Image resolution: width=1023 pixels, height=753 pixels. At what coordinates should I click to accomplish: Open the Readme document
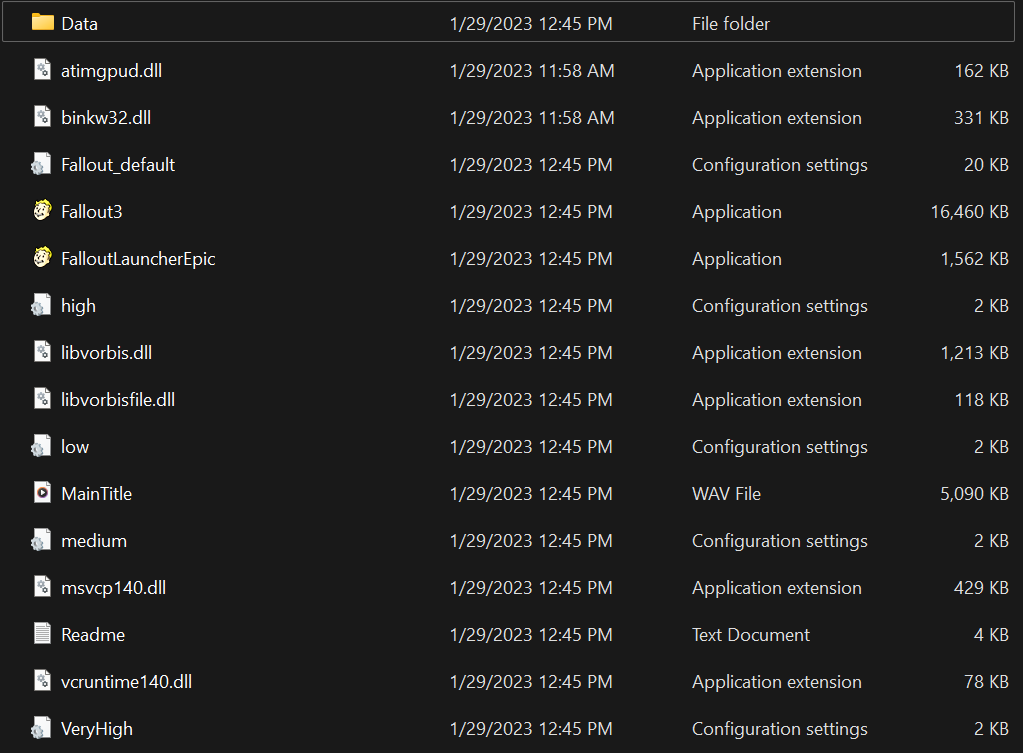coord(92,634)
